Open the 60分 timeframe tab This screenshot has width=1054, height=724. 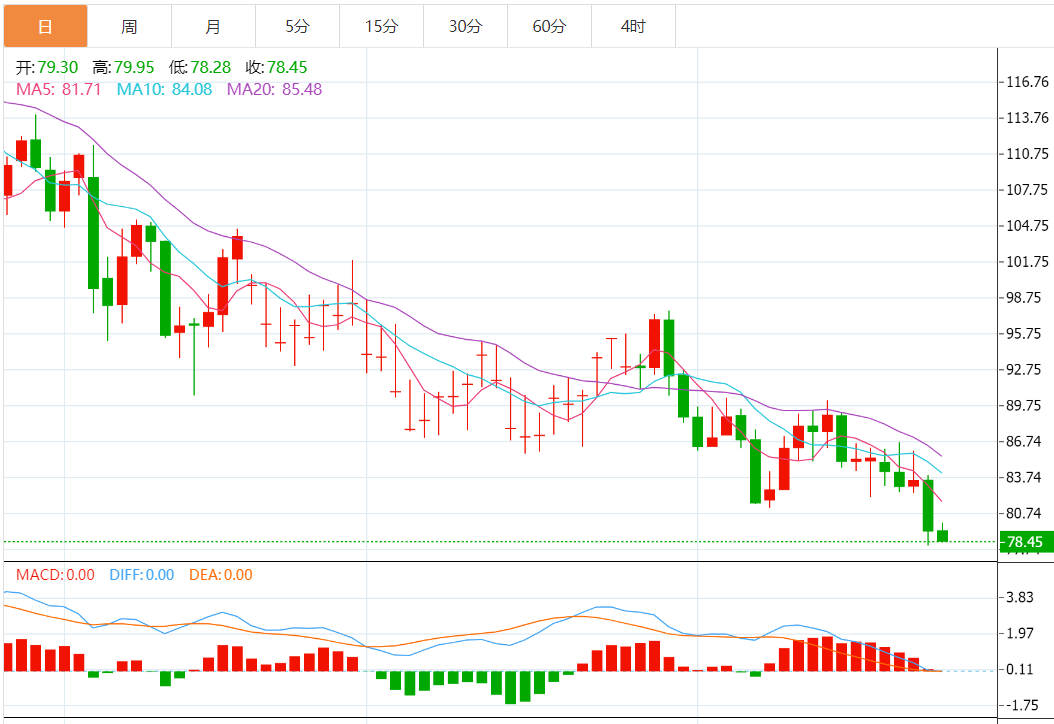pos(549,26)
